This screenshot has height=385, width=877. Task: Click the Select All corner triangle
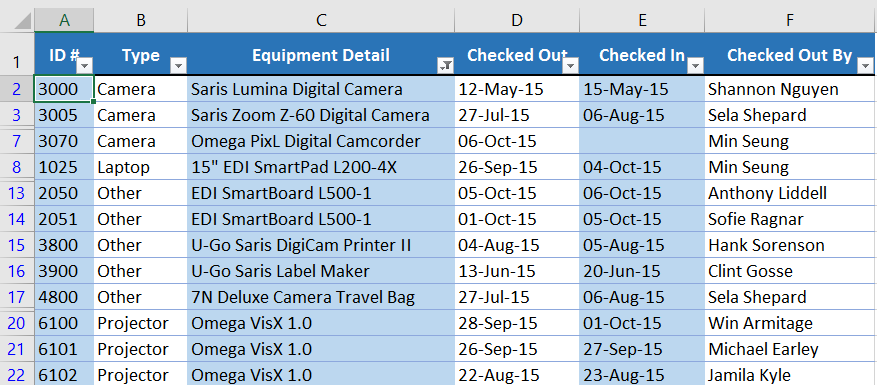point(22,21)
